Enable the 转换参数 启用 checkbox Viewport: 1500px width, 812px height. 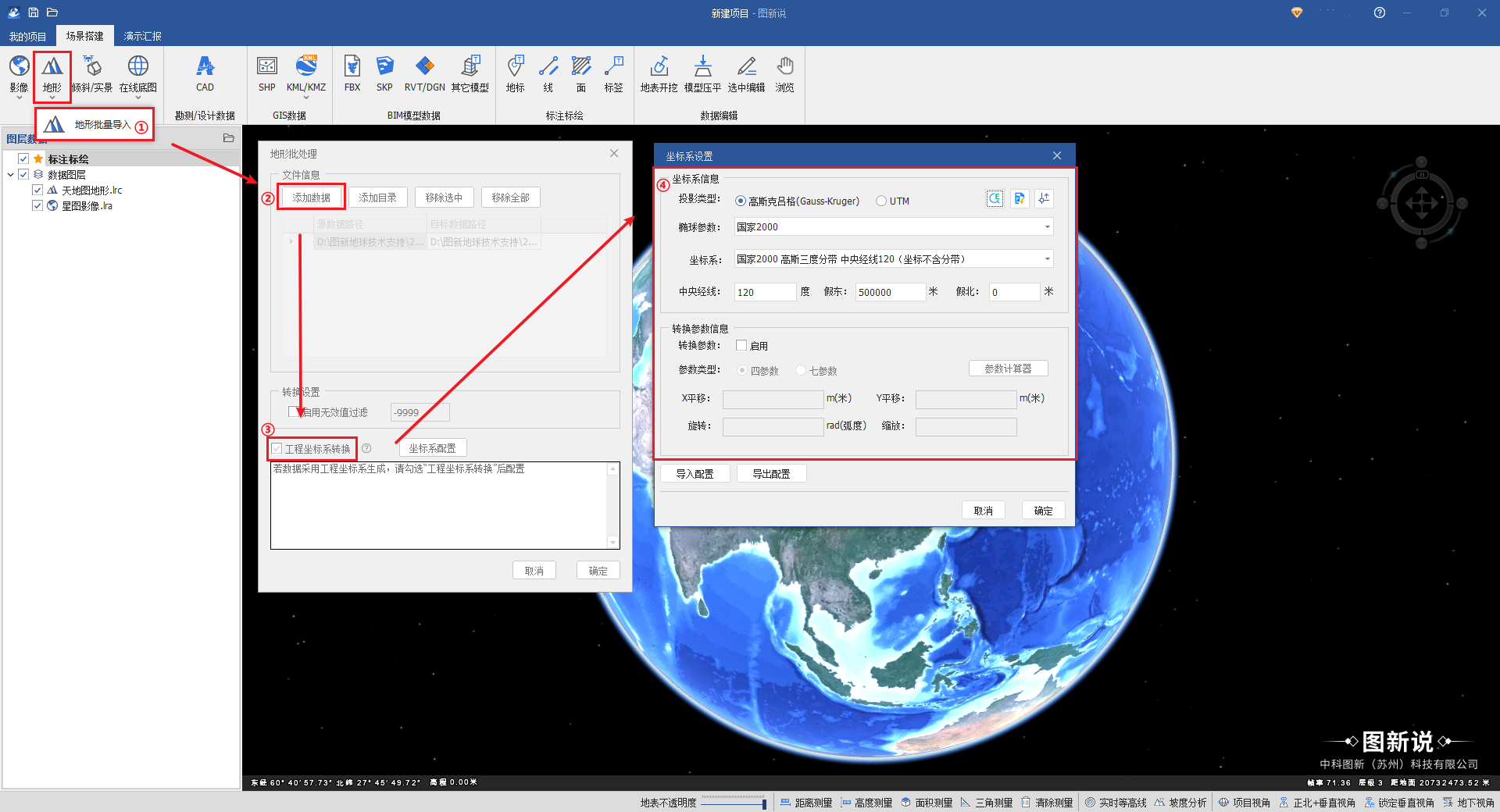coord(741,345)
